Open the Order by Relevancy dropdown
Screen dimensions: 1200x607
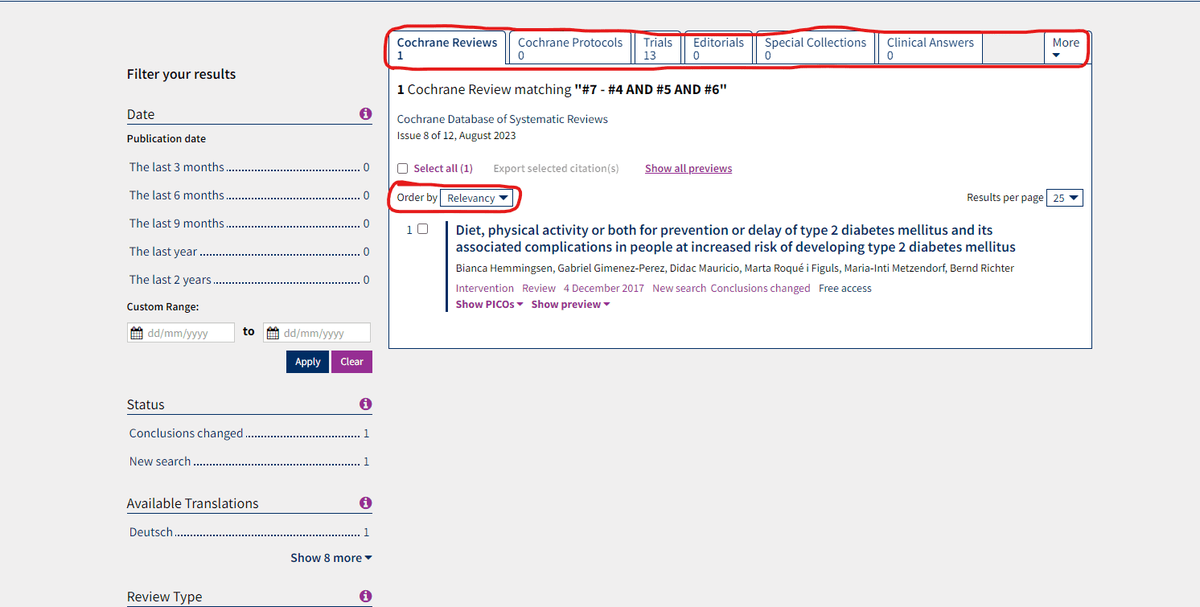point(478,198)
